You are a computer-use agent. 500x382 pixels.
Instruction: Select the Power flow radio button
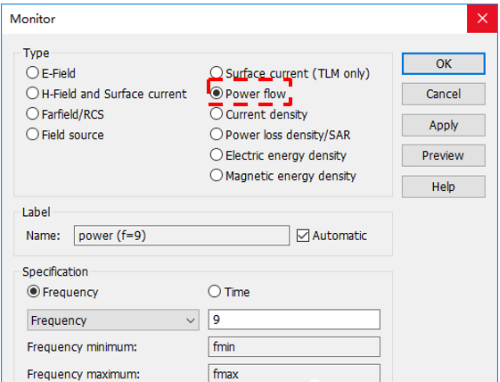tap(216, 93)
